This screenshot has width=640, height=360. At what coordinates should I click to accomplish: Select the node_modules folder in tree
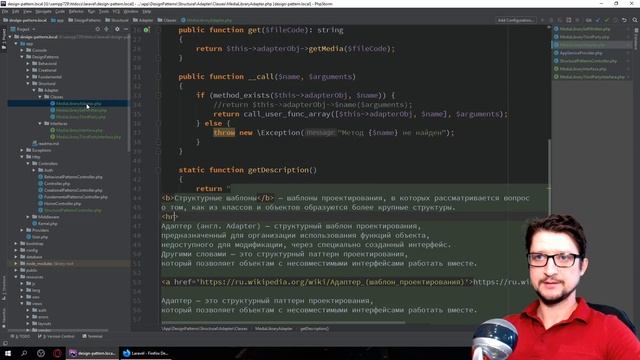(47, 263)
